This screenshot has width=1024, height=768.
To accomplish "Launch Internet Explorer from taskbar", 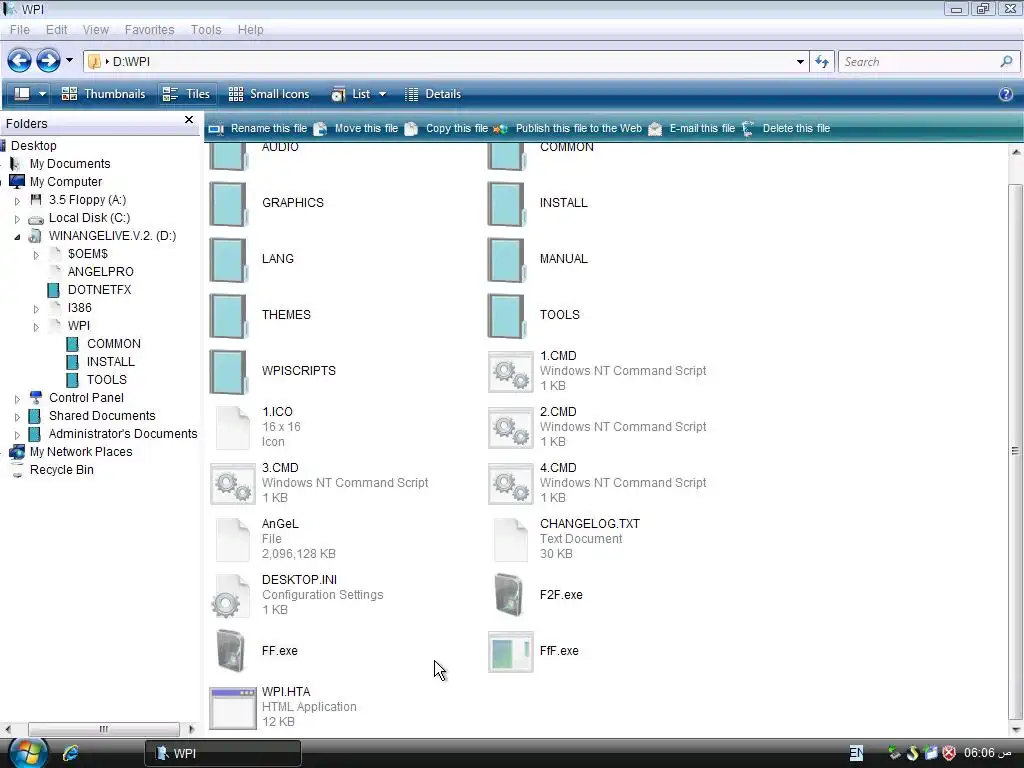I will click(71, 753).
